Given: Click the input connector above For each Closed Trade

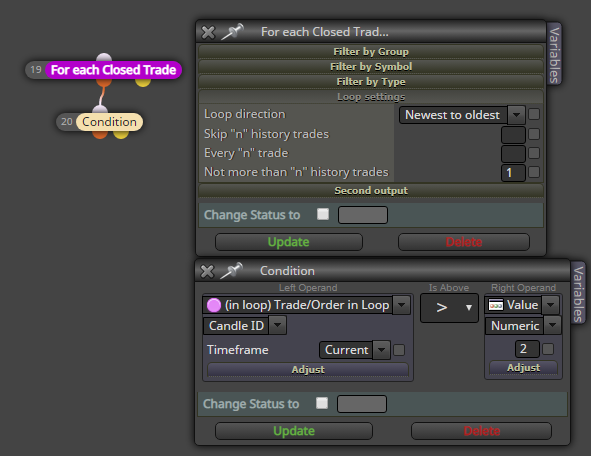Looking at the screenshot, I should 104,57.
